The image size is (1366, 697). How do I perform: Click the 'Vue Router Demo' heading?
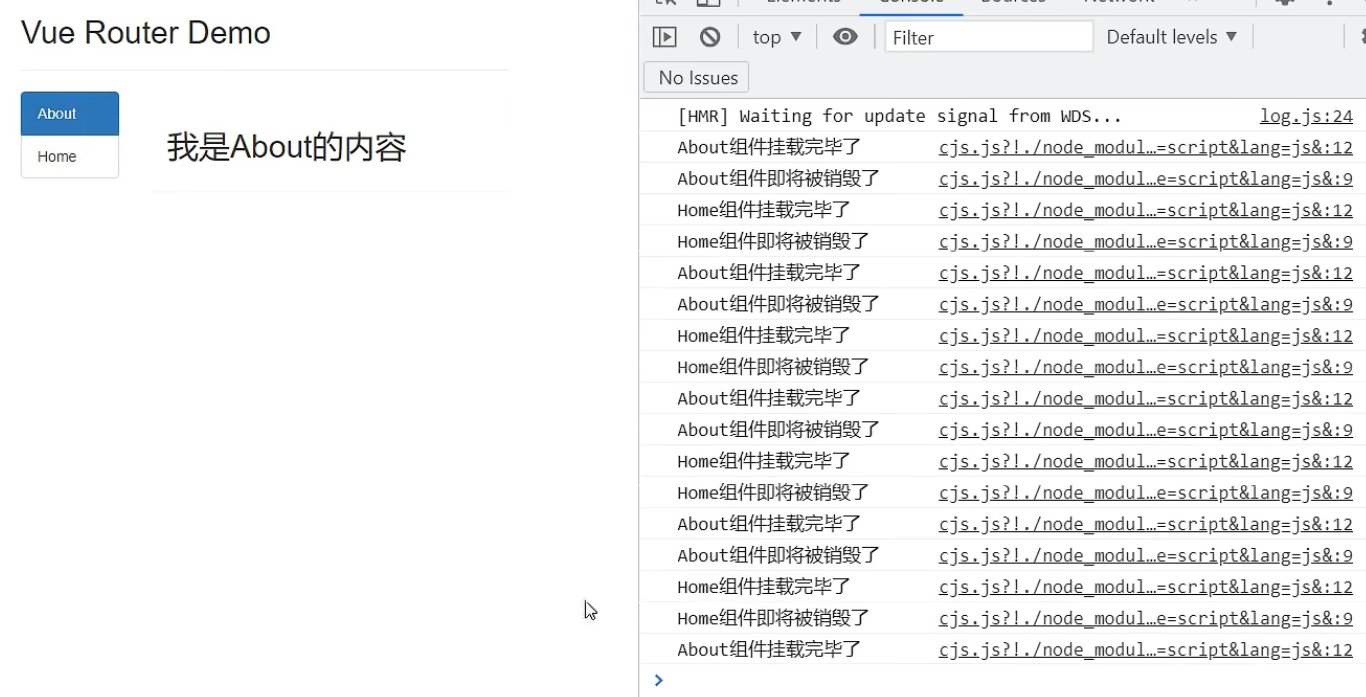click(146, 33)
